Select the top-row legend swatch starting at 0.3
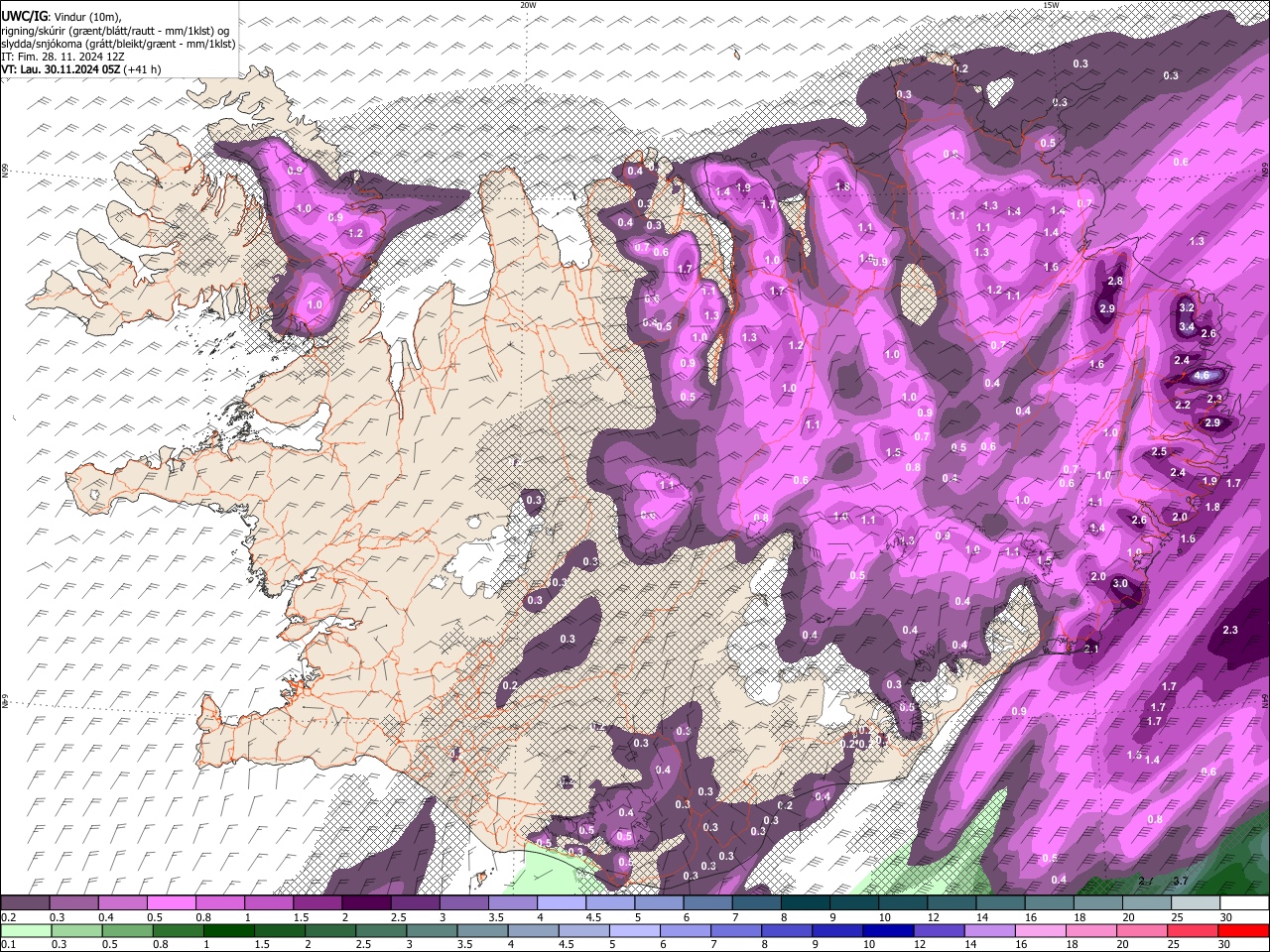 click(73, 903)
